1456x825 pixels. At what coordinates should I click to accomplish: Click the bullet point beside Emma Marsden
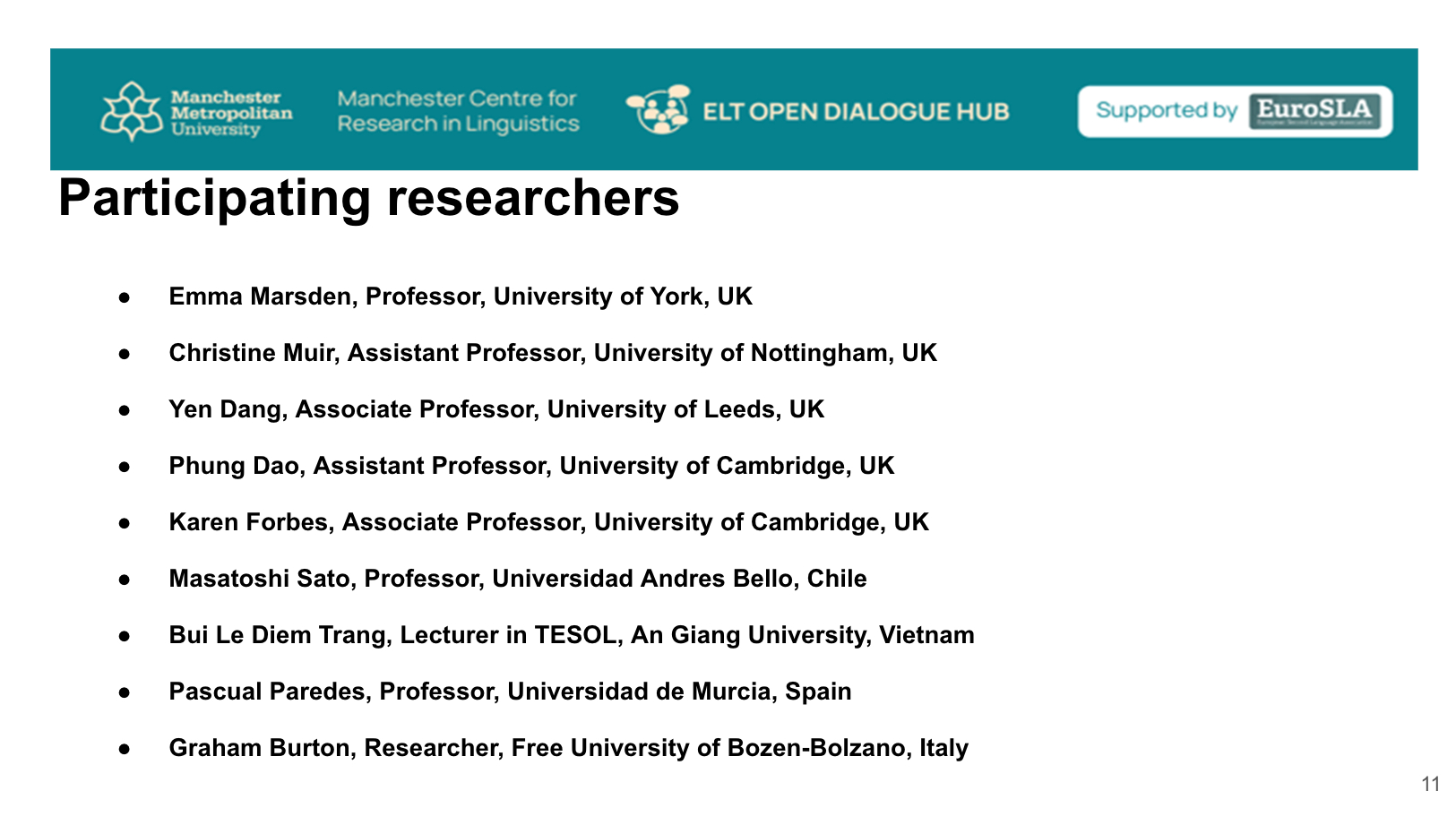tap(125, 297)
